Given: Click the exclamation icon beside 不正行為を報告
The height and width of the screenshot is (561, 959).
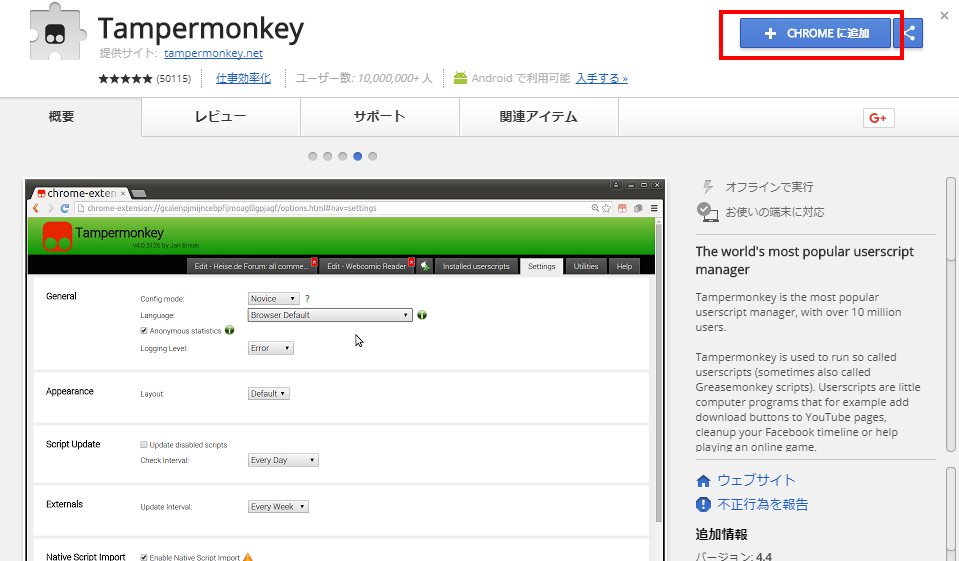Looking at the screenshot, I should point(703,504).
